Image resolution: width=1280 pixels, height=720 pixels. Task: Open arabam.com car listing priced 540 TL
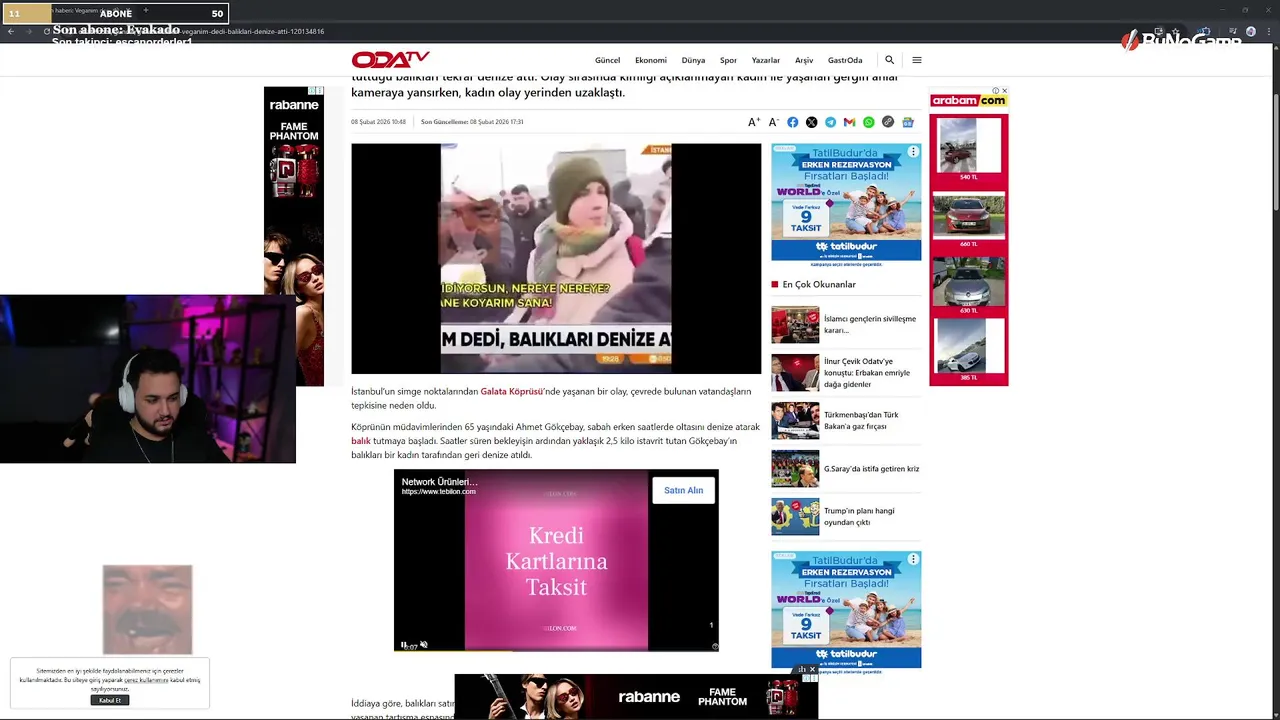(x=968, y=150)
